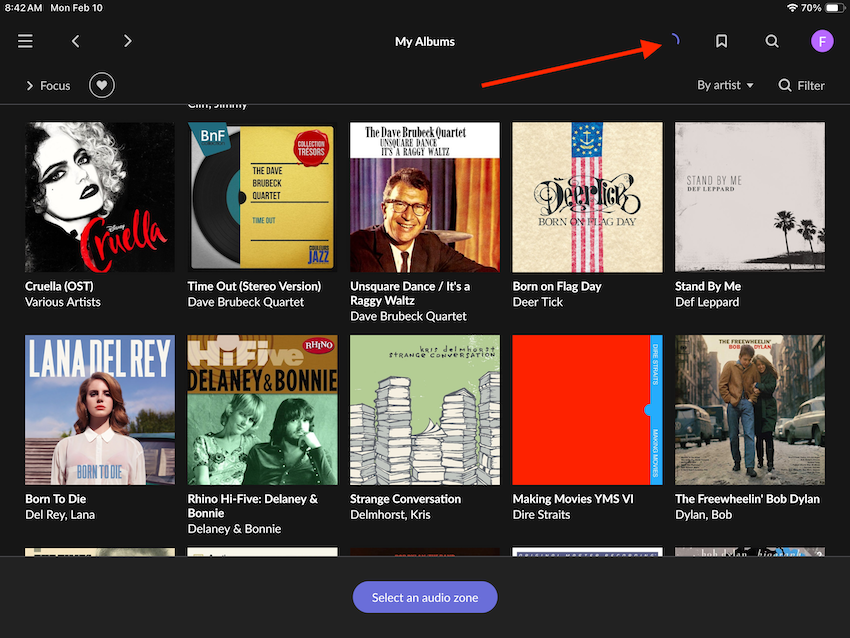
Task: Open the Born on Flag Day cover
Action: click(x=587, y=197)
